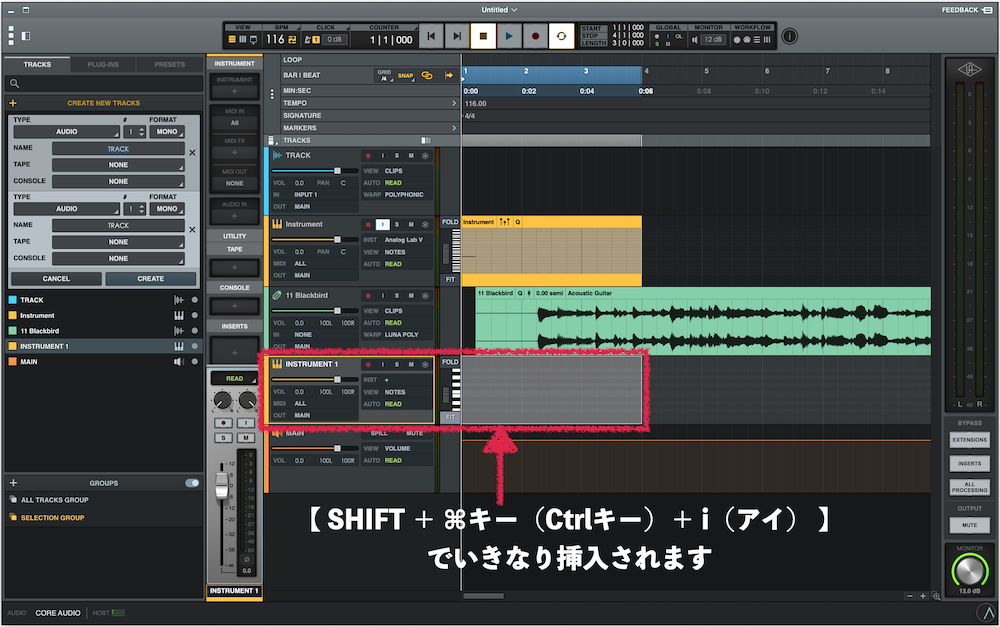Solo the Instrument track
This screenshot has width=1000, height=627.
tap(396, 225)
